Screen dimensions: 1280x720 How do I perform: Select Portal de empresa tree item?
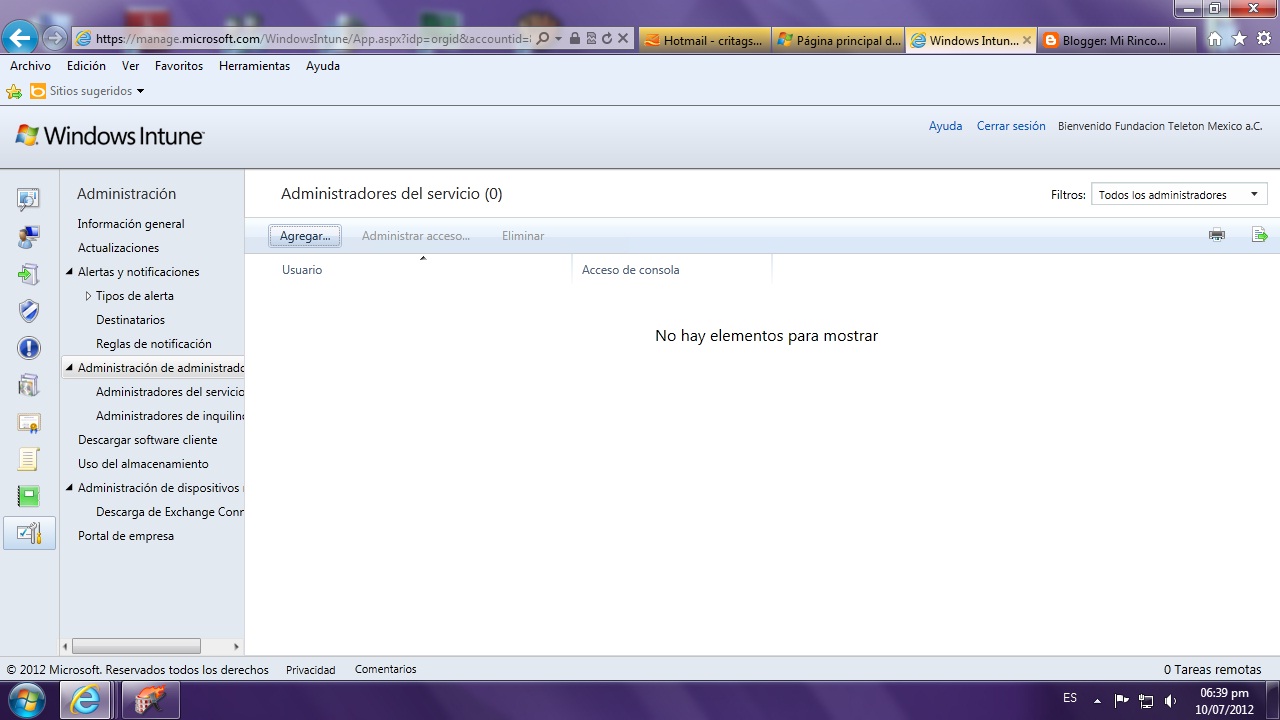pyautogui.click(x=126, y=536)
